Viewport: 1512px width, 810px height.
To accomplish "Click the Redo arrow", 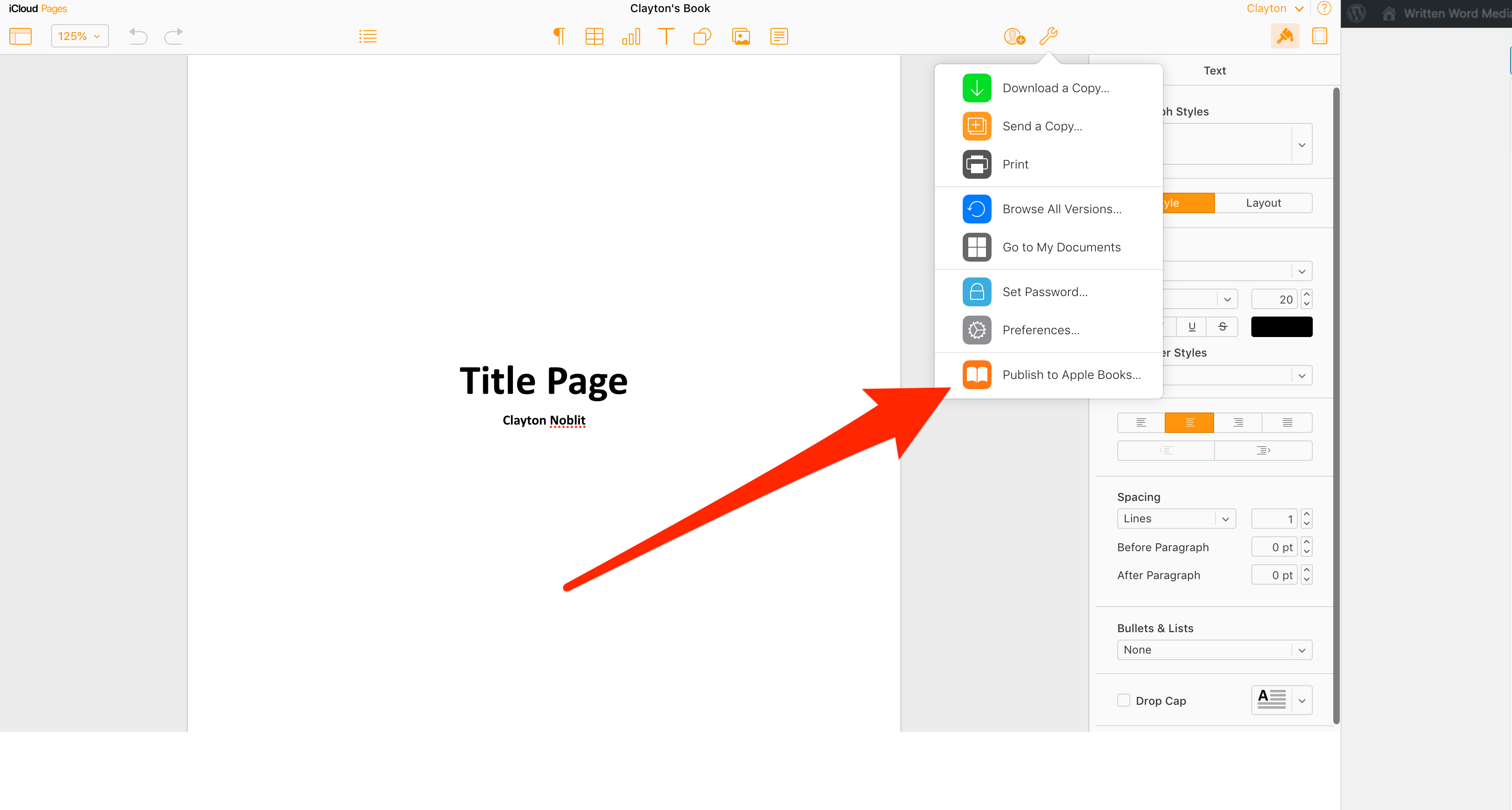I will click(x=173, y=36).
